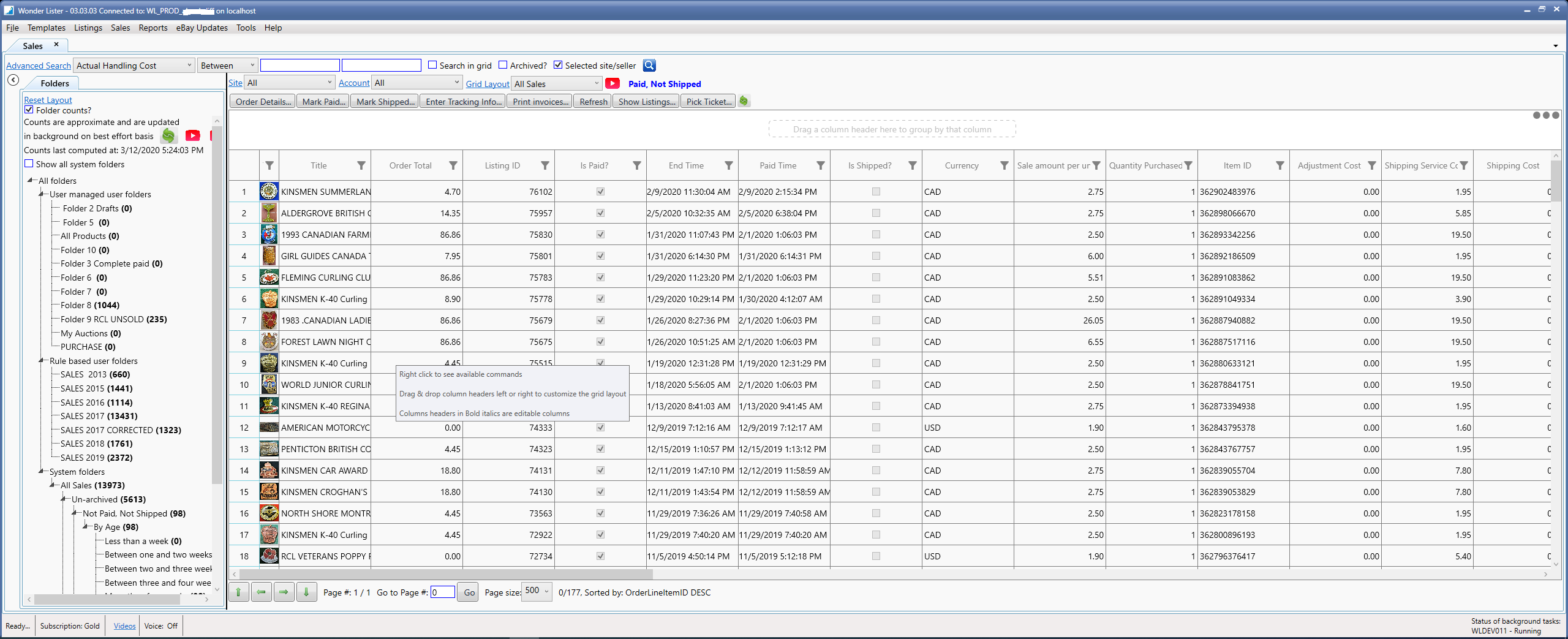Go to next page with the right arrow
Viewport: 1568px width, 639px height.
(x=284, y=592)
